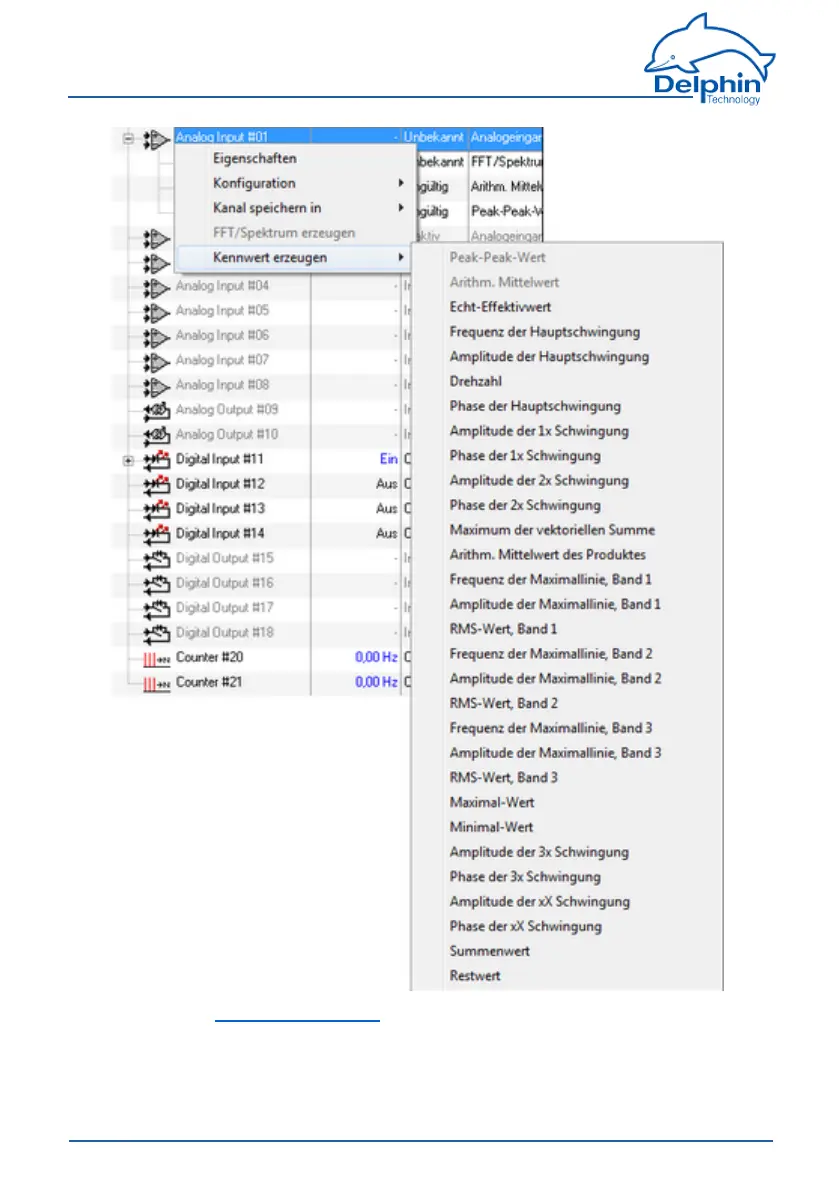
Task: Choose Phase der Hauptschwingung
Action: pos(567,406)
